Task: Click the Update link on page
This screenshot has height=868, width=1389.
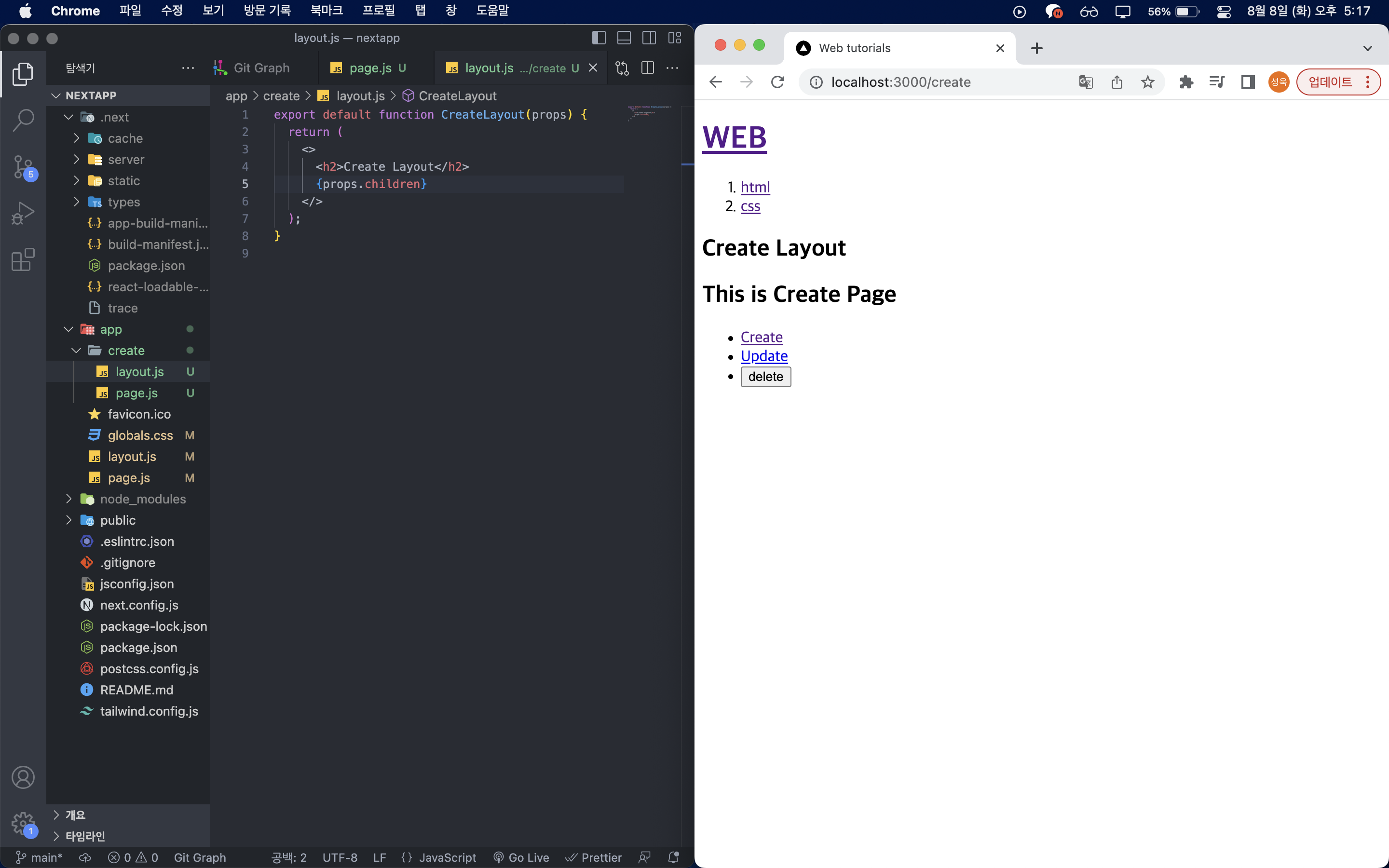Action: point(764,356)
